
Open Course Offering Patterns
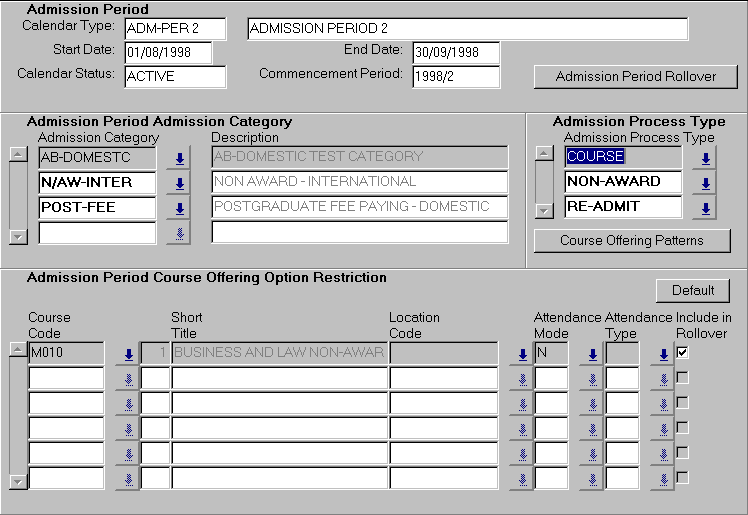(631, 241)
